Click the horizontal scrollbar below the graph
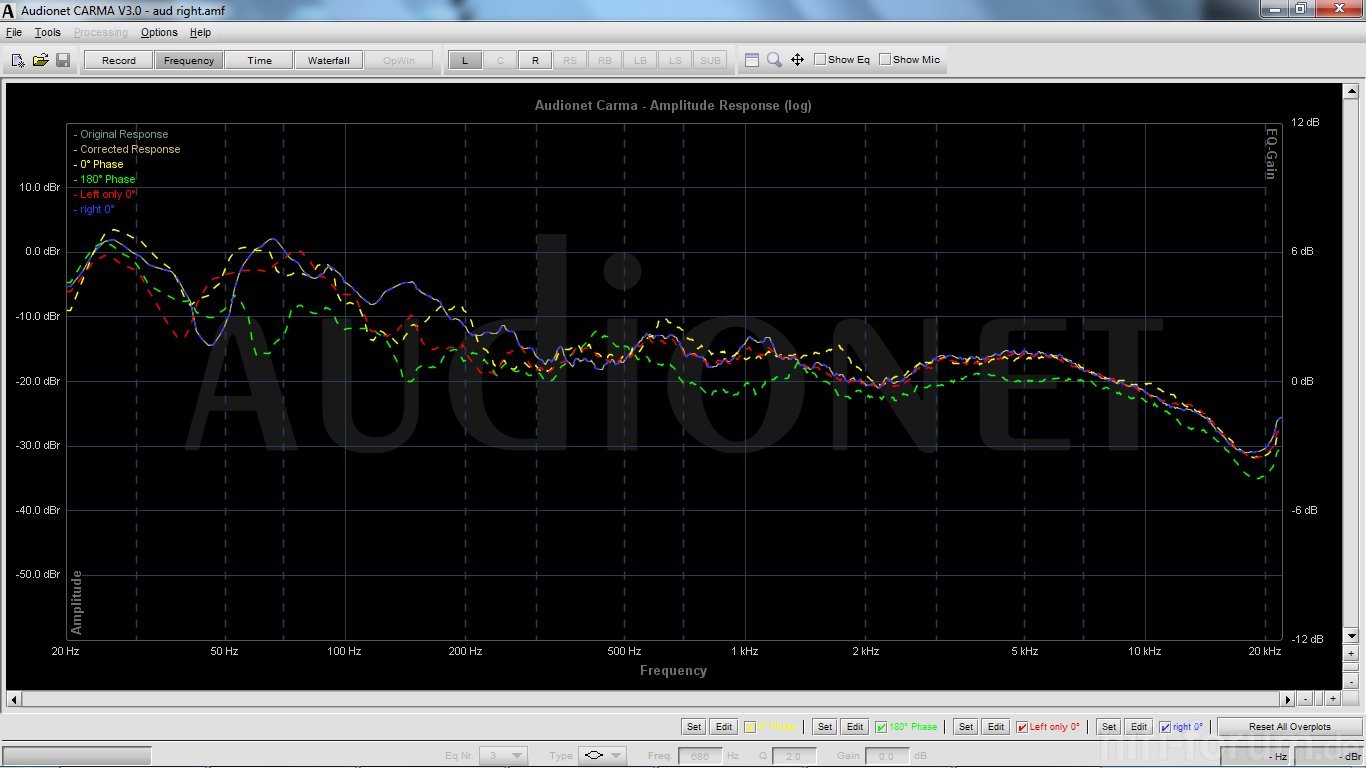Screen dimensions: 1366x768 [x=650, y=698]
